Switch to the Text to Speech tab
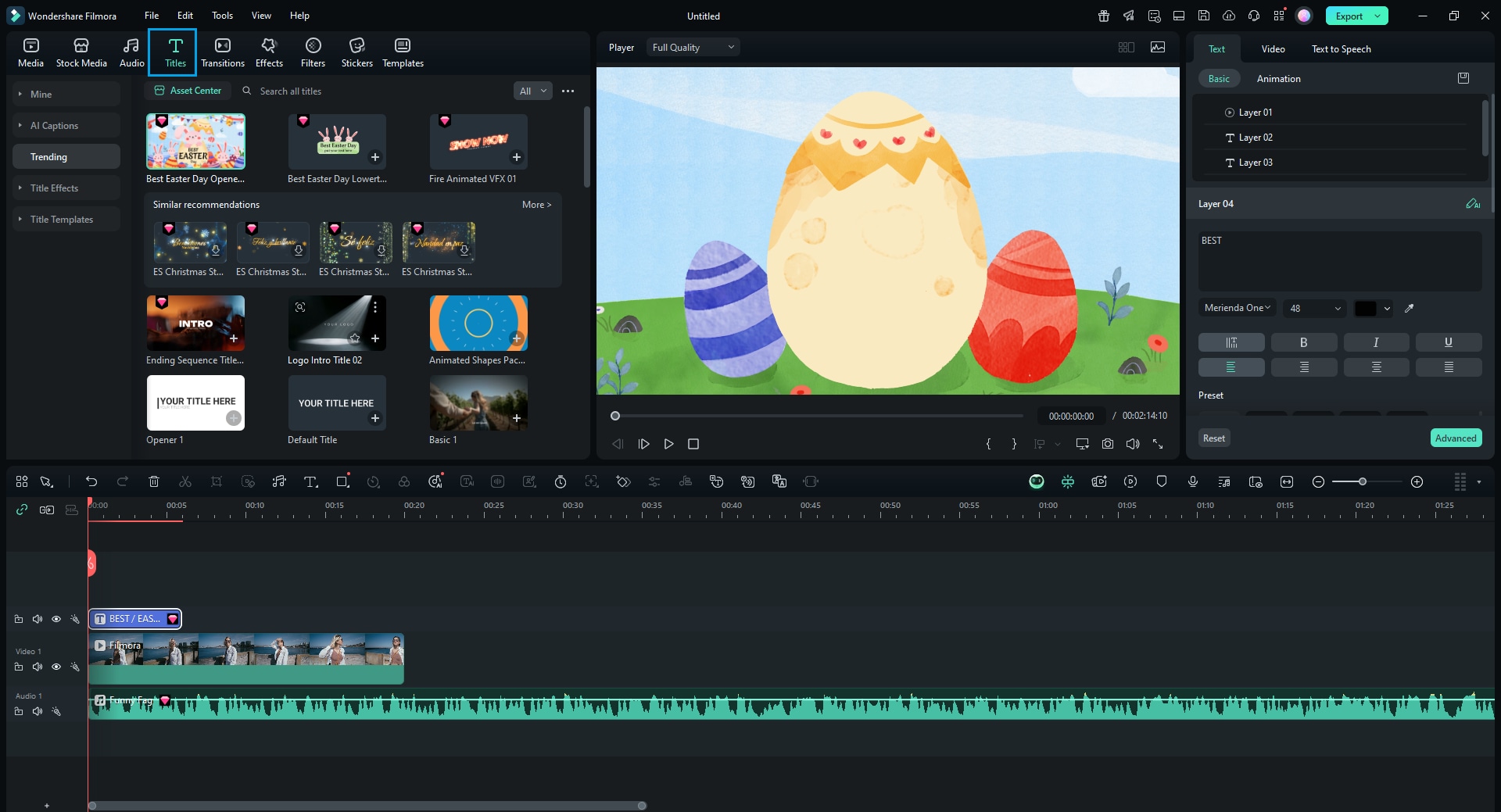Image resolution: width=1501 pixels, height=812 pixels. tap(1341, 48)
